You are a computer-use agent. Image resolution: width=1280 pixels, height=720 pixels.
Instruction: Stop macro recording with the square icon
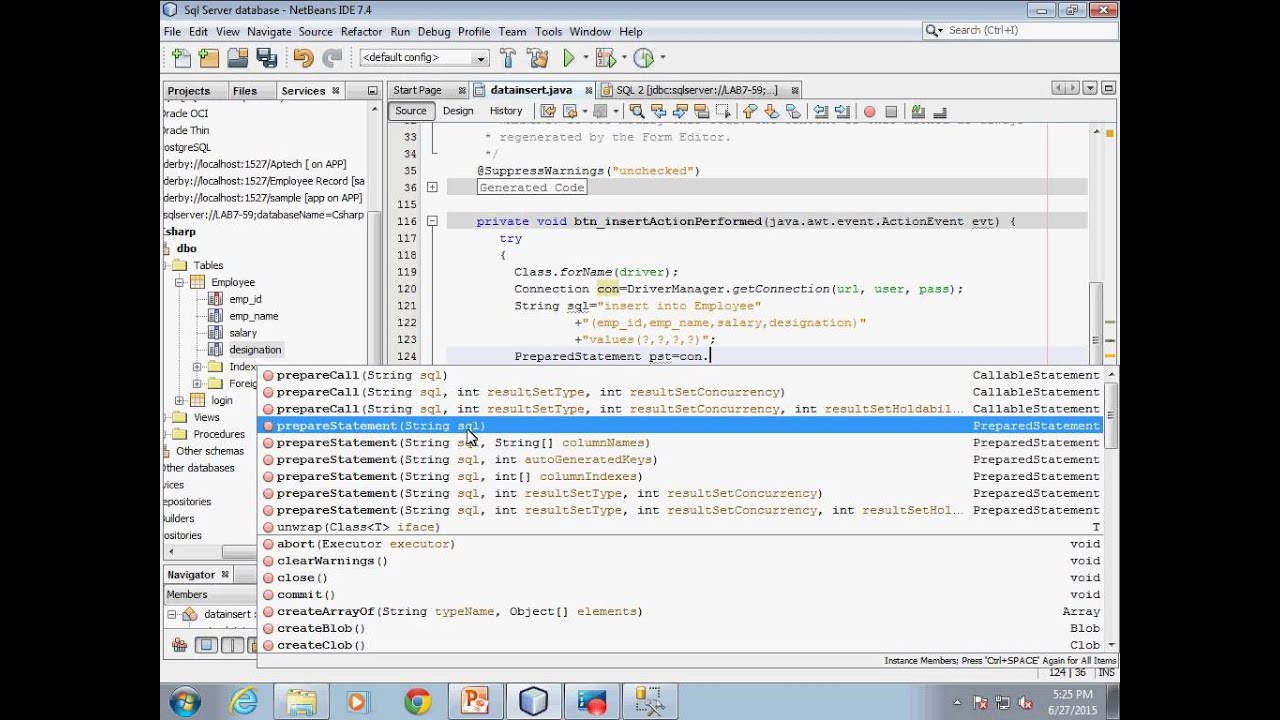(891, 111)
